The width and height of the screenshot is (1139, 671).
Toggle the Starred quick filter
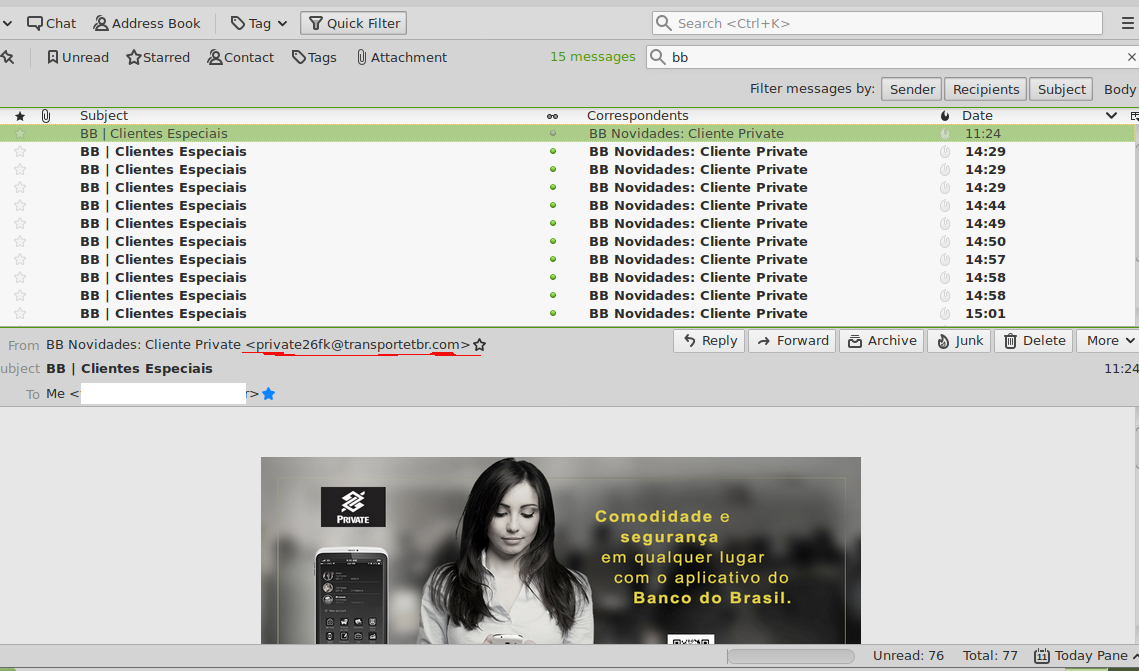[x=158, y=57]
